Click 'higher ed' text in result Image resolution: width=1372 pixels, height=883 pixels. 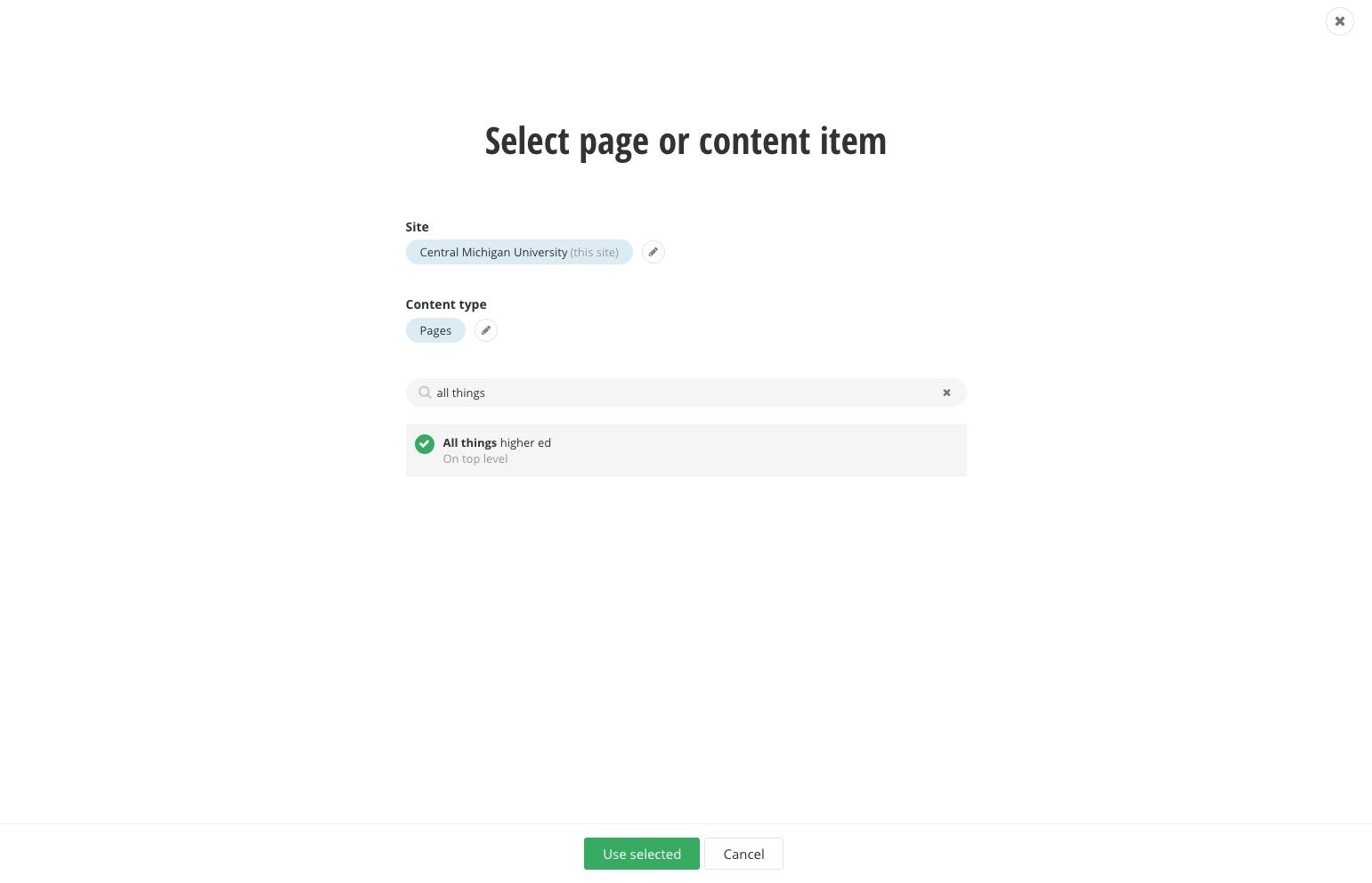tap(525, 442)
